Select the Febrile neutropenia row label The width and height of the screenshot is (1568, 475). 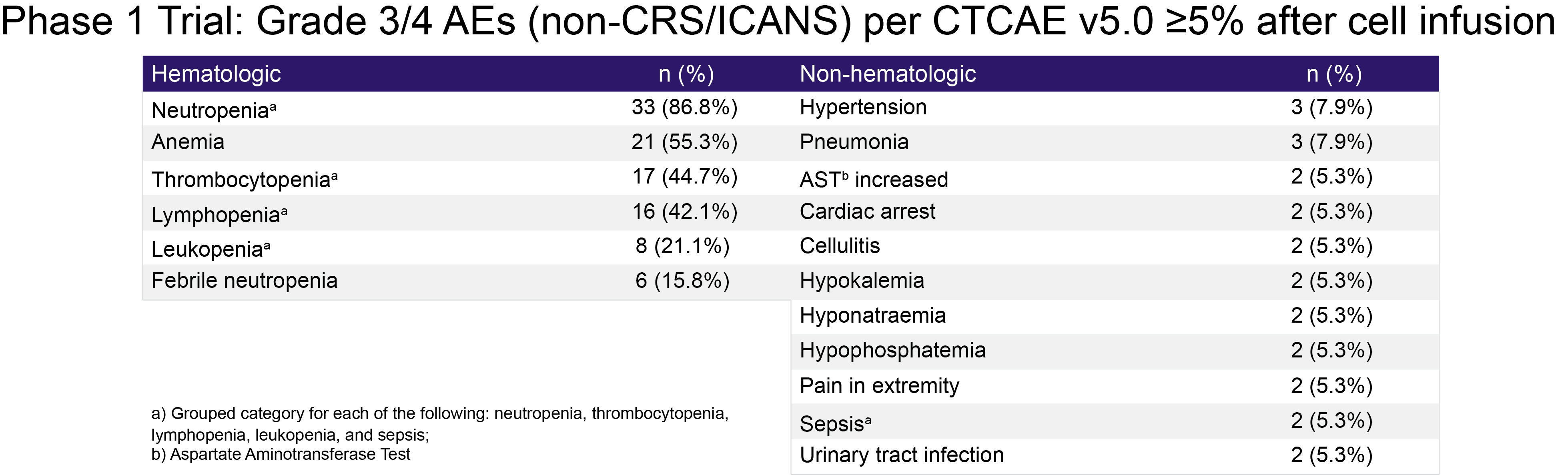[244, 281]
